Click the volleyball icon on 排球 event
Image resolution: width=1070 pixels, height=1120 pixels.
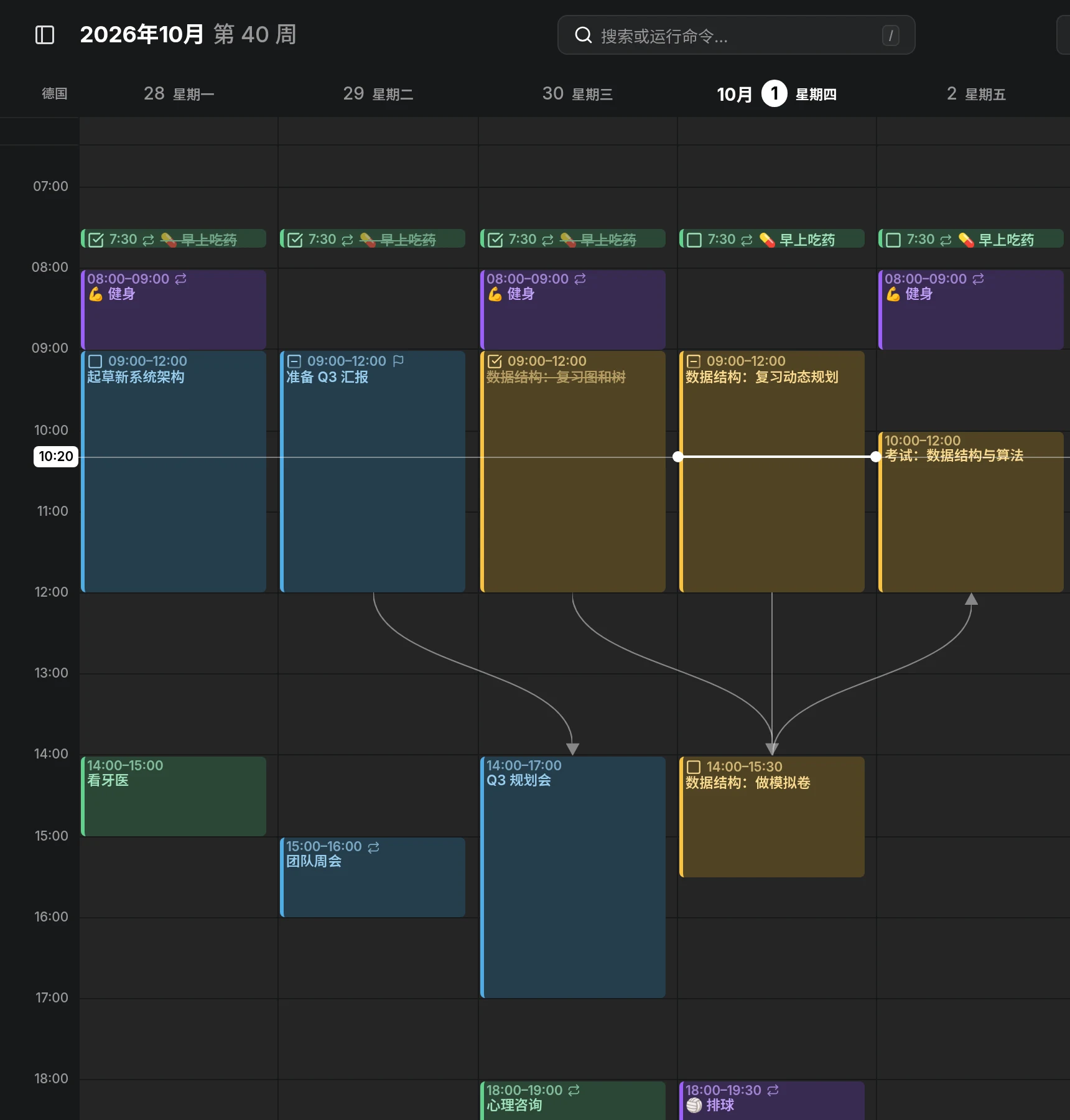(694, 1105)
